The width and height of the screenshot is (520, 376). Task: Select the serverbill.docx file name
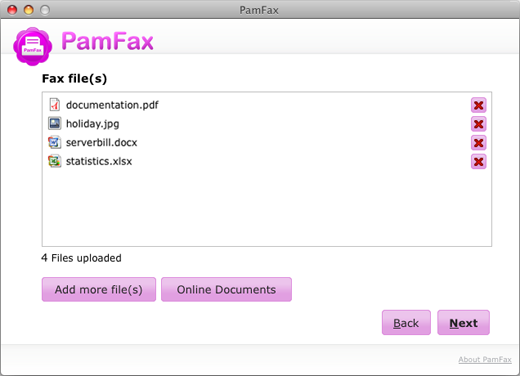(x=101, y=143)
